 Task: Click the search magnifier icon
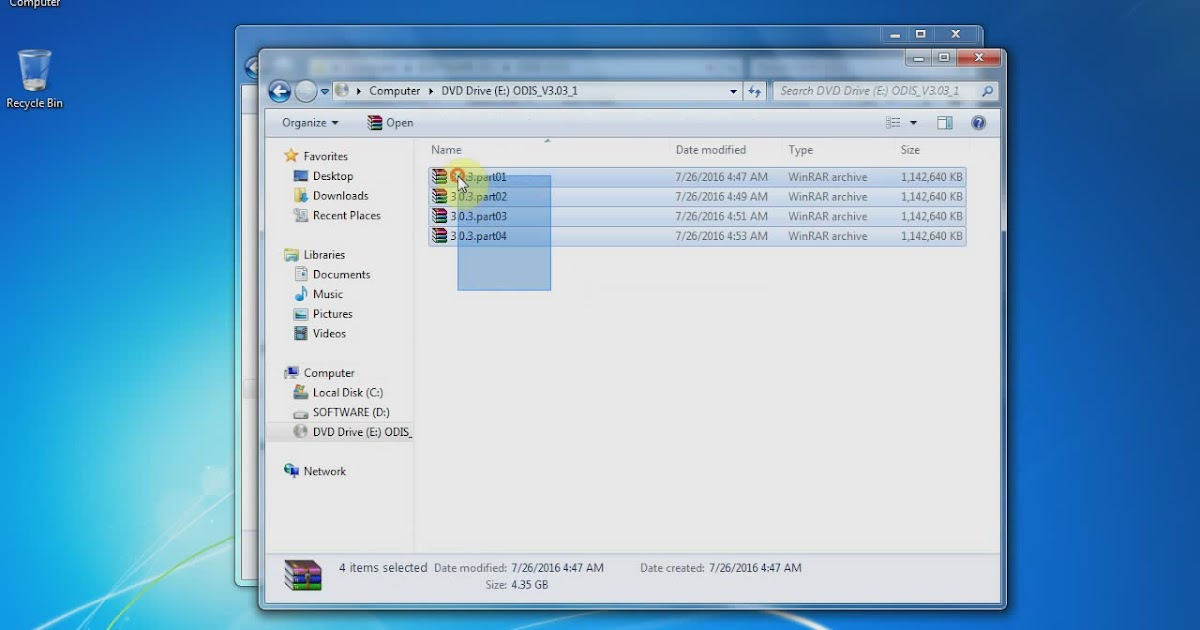tap(987, 91)
